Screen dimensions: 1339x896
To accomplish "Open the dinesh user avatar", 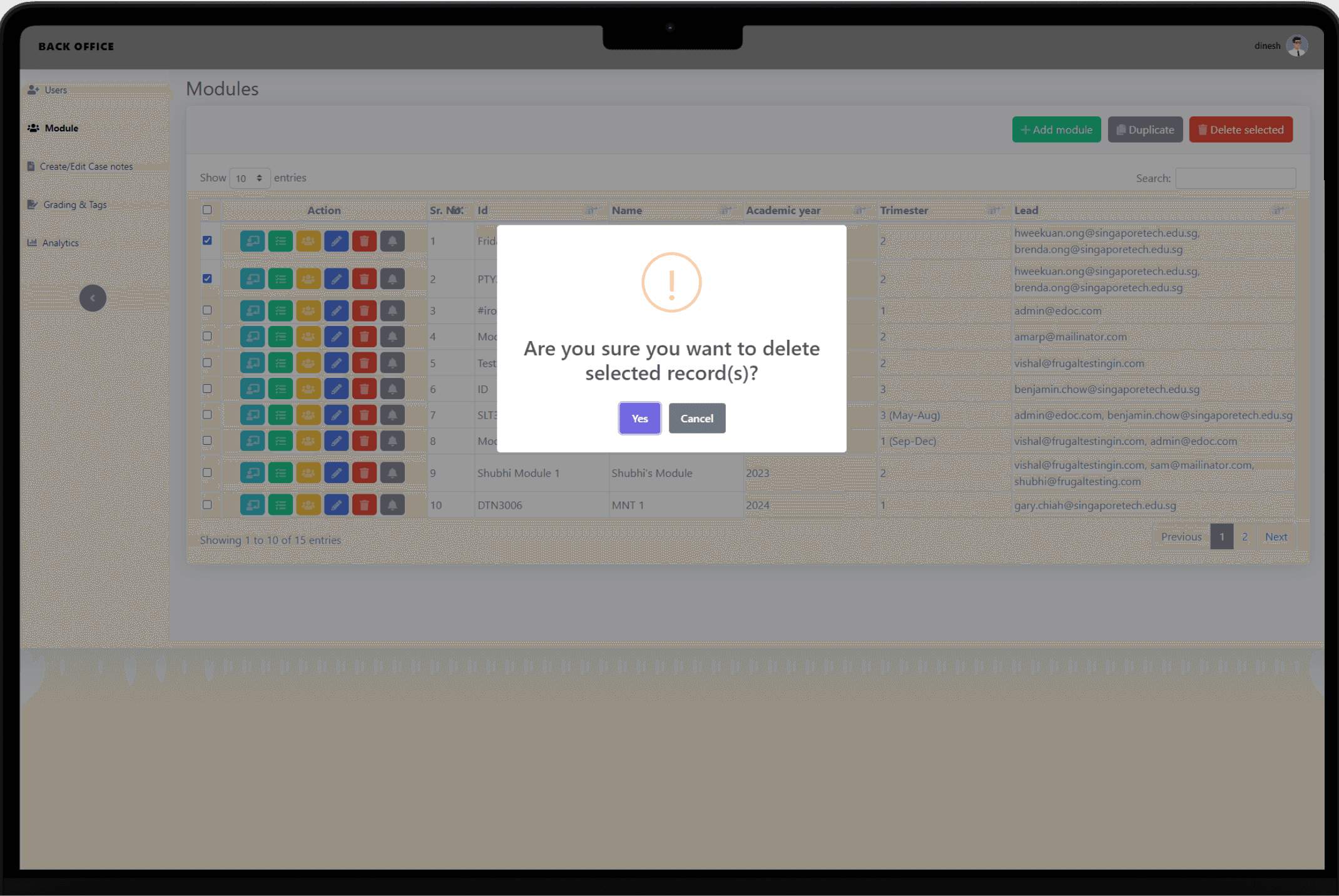I will (1297, 46).
